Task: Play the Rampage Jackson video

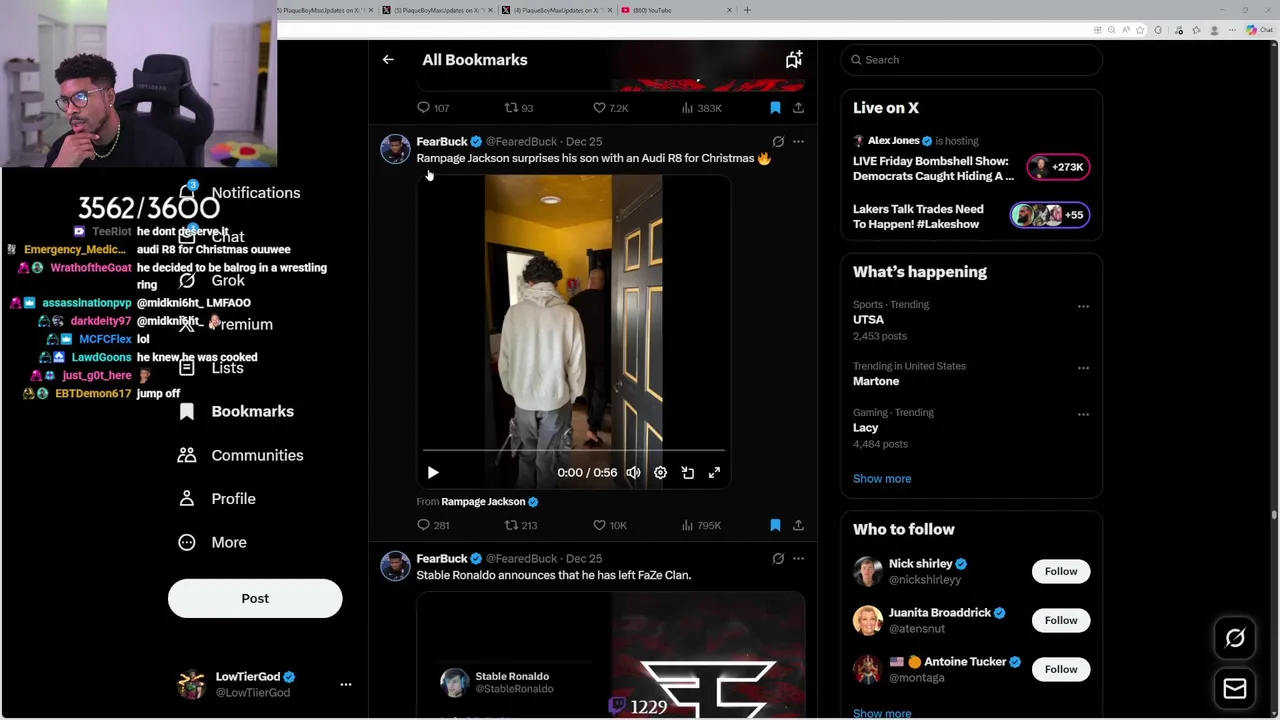Action: click(433, 472)
